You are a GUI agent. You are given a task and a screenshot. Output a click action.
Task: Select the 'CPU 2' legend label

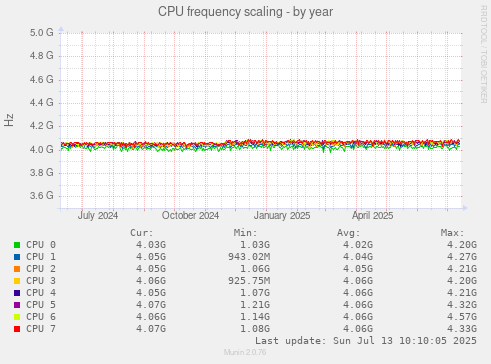pos(41,269)
